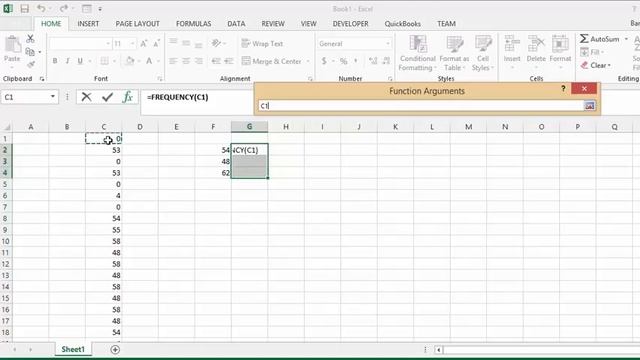Click the expand dialog icon in Function Arguments
This screenshot has width=640, height=360.
[589, 106]
